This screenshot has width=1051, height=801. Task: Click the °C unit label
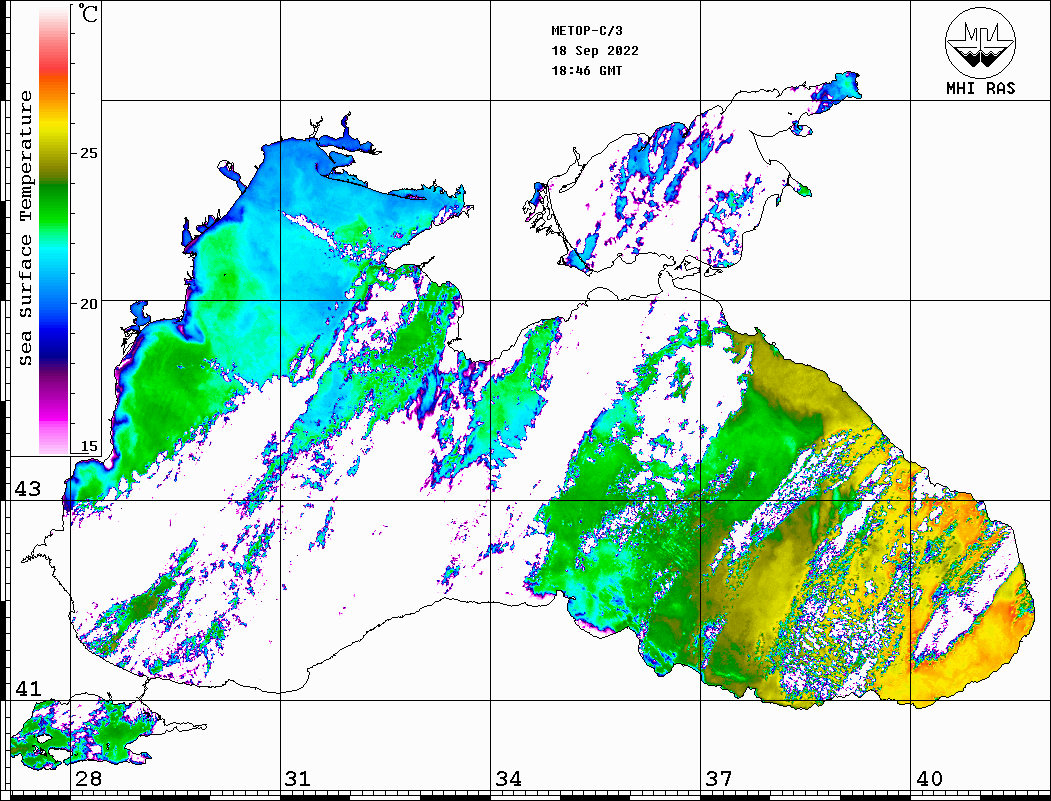[88, 13]
